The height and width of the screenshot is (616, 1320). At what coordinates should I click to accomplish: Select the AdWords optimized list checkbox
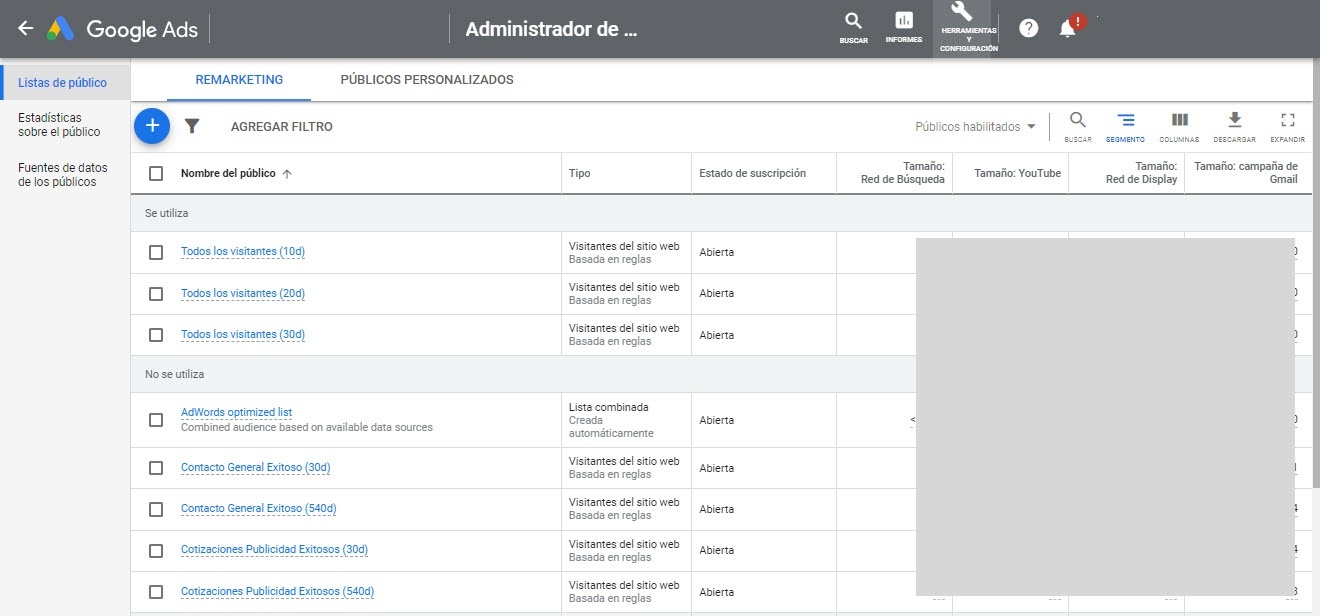coord(156,420)
